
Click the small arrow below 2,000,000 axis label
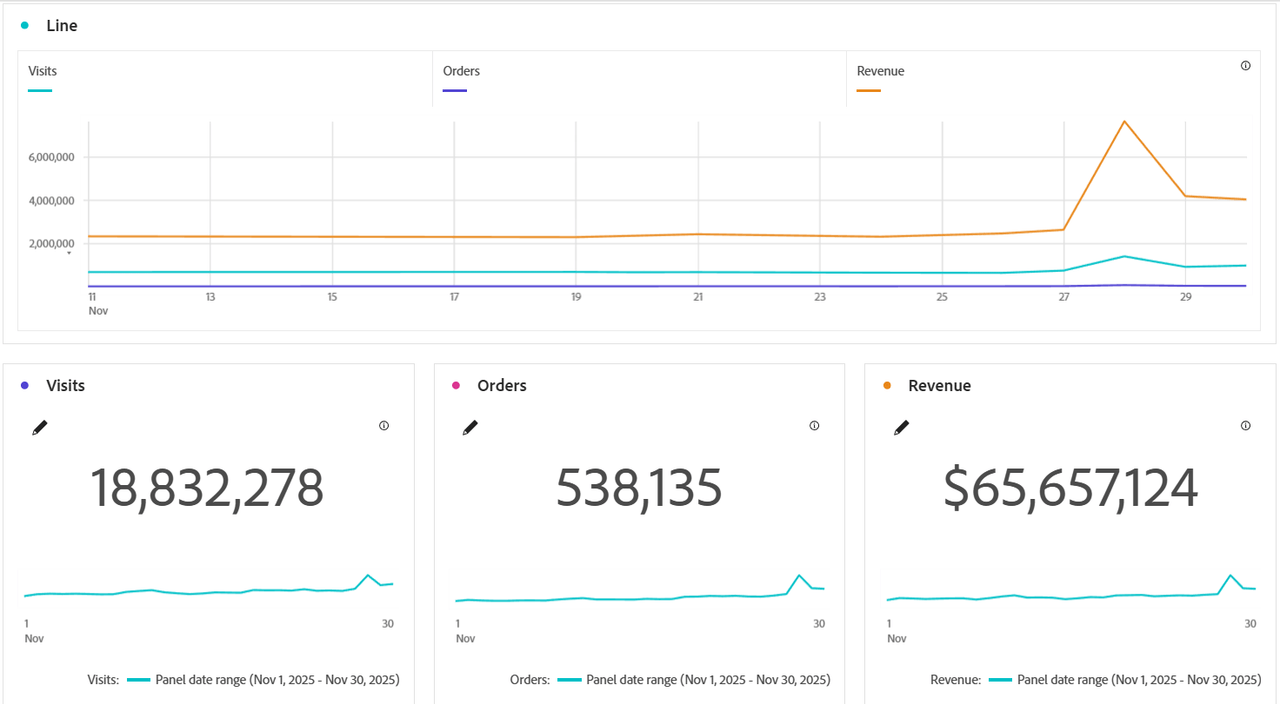[69, 254]
